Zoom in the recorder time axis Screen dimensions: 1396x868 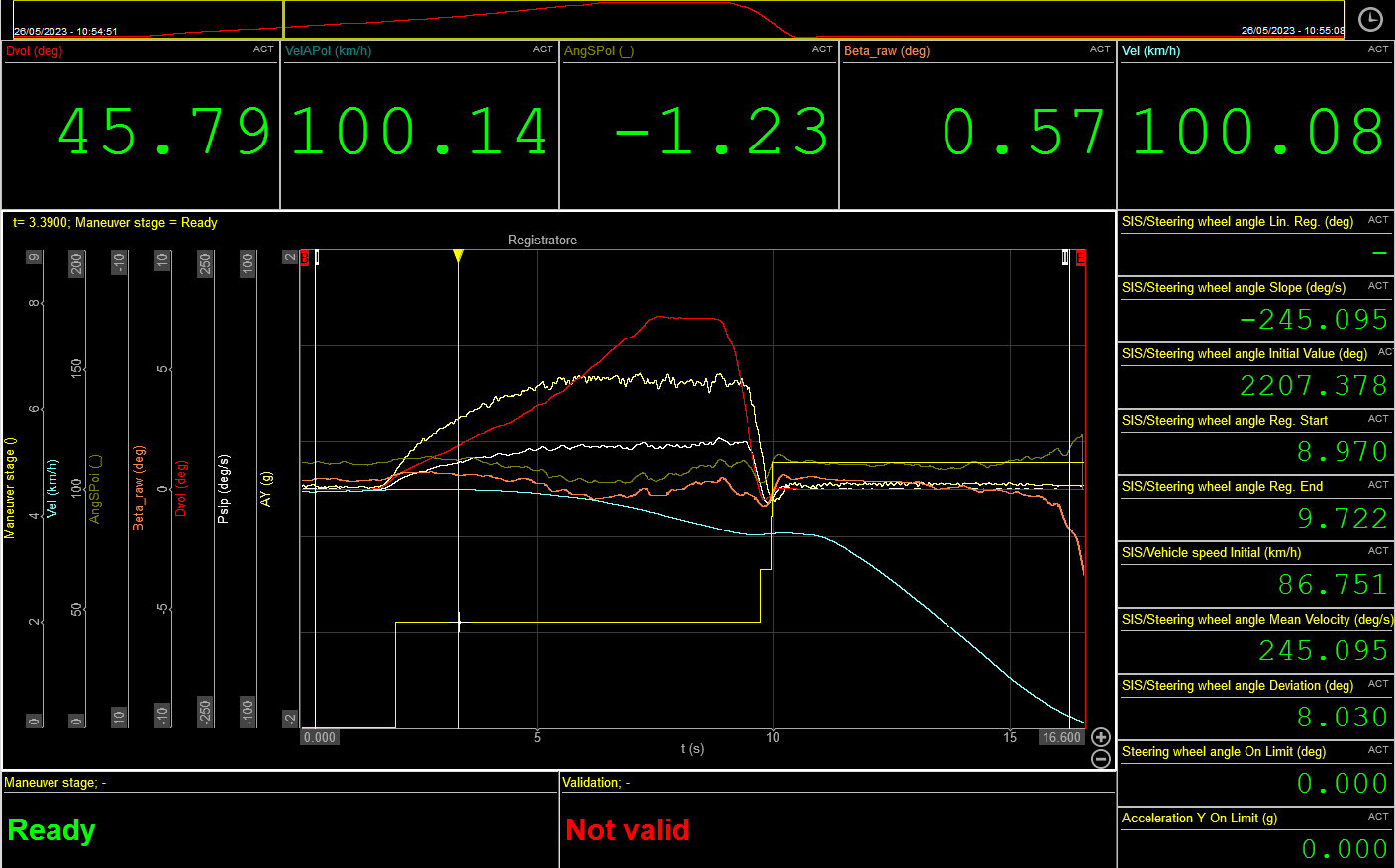[1100, 737]
